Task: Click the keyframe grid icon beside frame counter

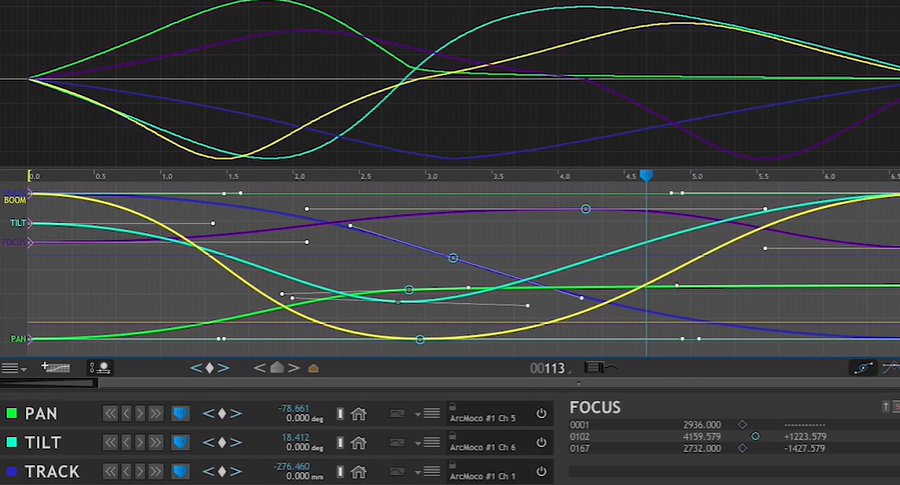Action: click(593, 368)
